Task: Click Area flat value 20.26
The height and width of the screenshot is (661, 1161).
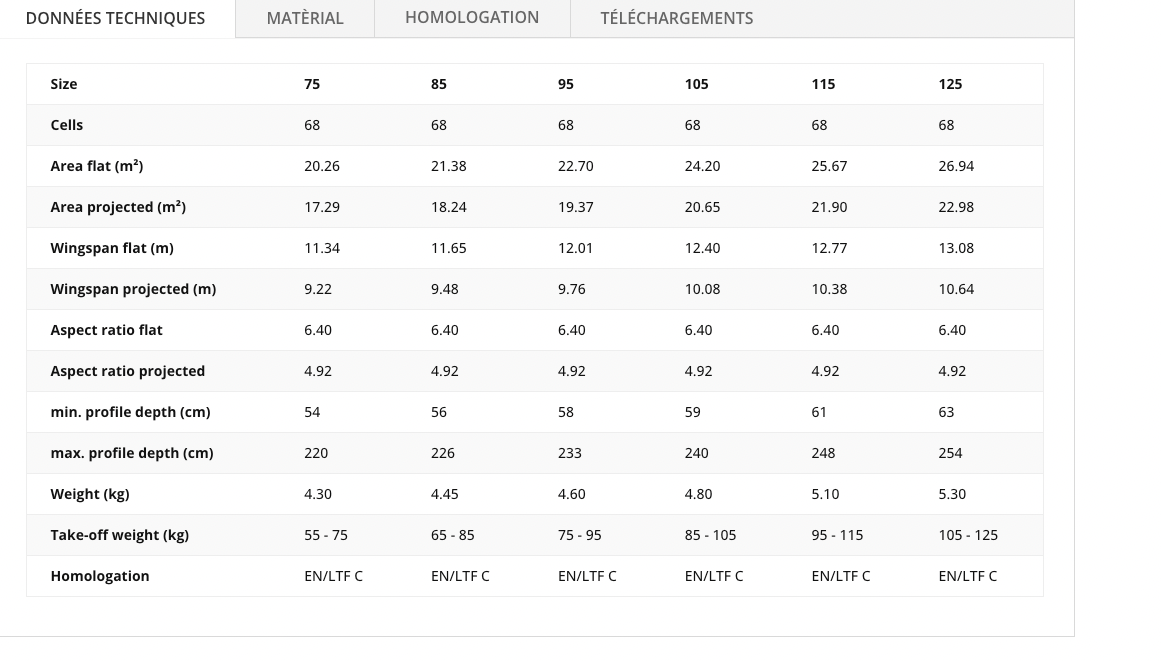Action: (x=322, y=167)
